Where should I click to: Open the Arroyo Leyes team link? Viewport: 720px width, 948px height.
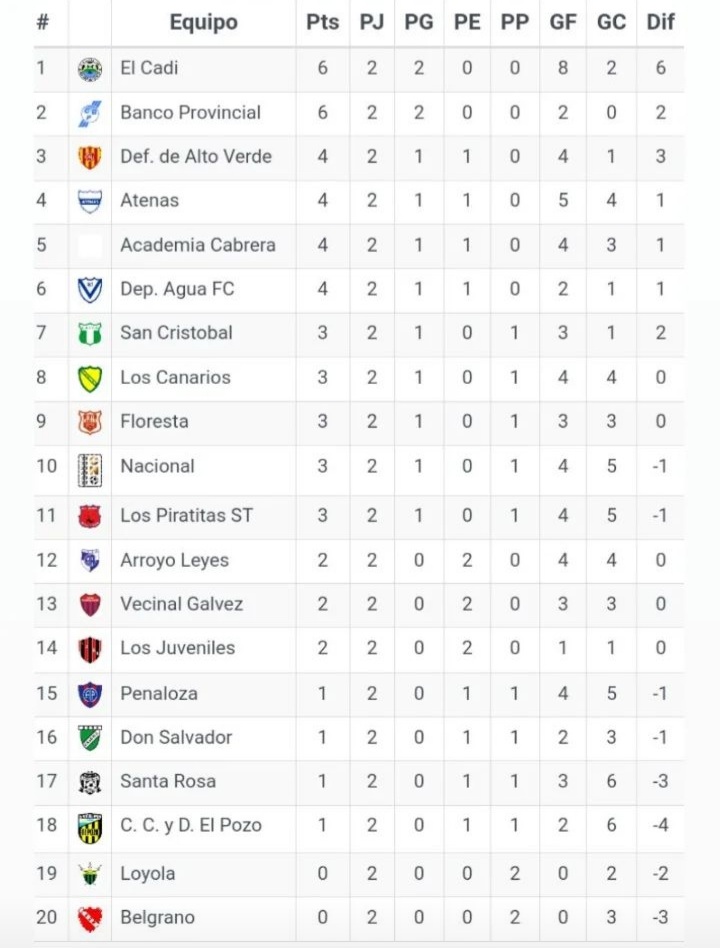tap(174, 560)
